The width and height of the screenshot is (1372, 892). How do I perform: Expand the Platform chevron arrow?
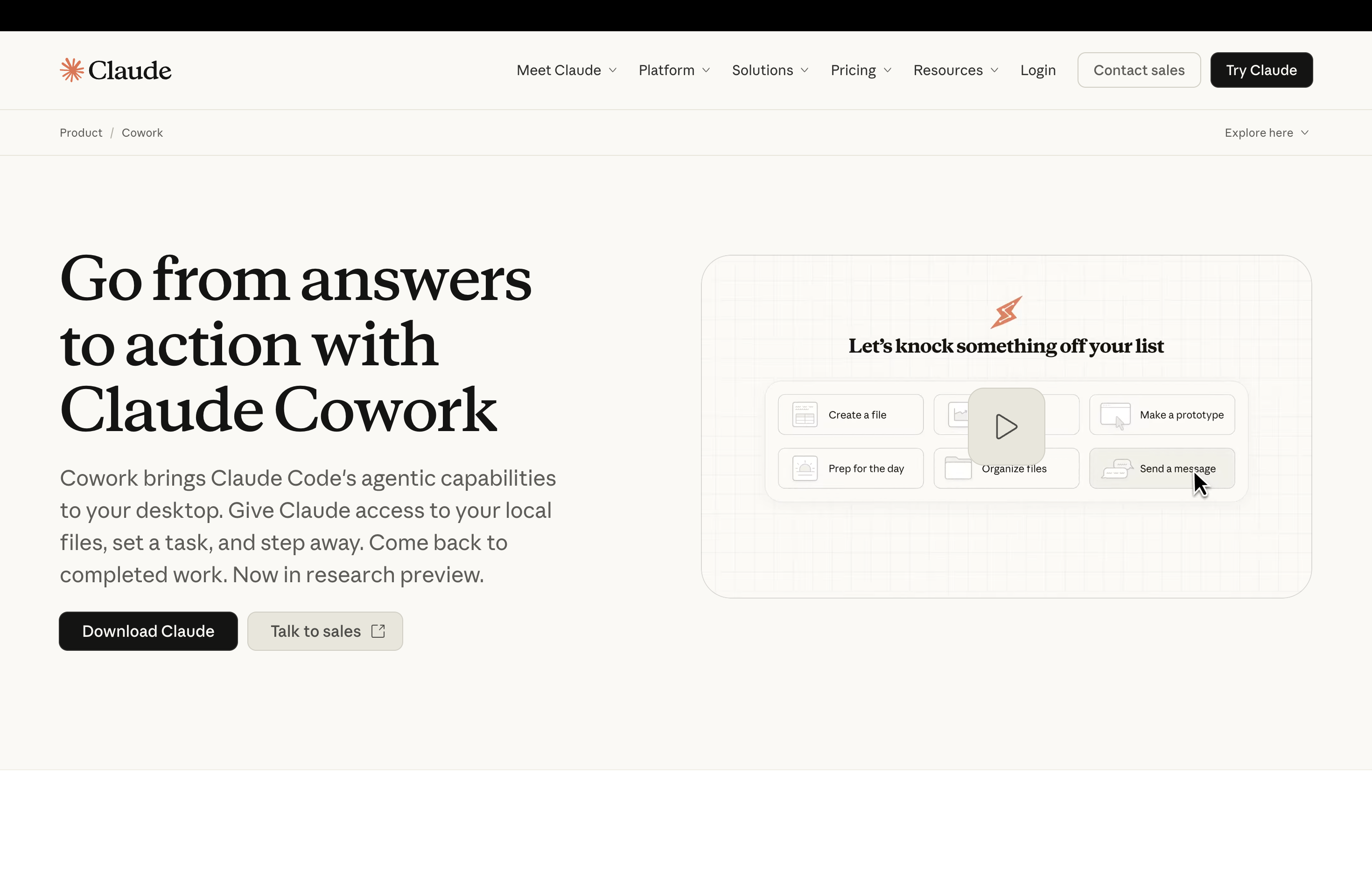706,70
